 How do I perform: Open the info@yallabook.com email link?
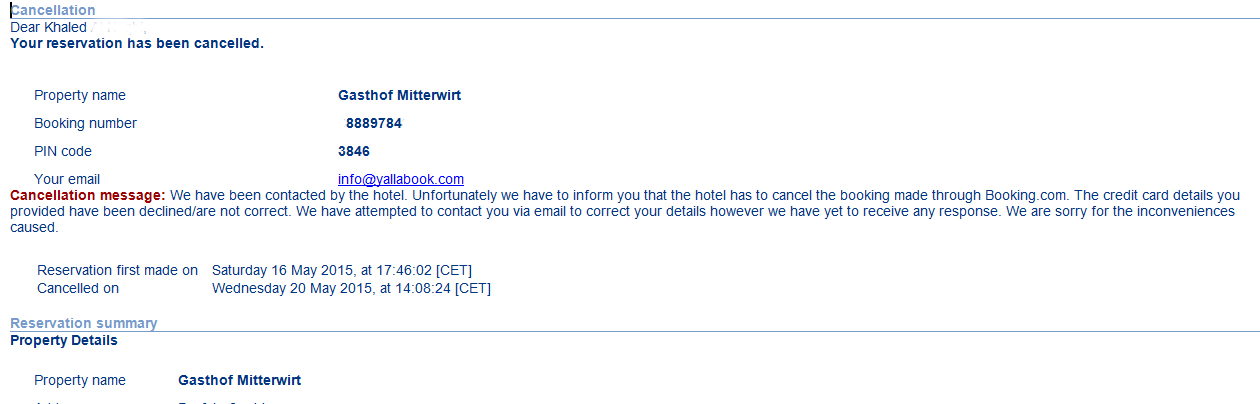[x=400, y=180]
